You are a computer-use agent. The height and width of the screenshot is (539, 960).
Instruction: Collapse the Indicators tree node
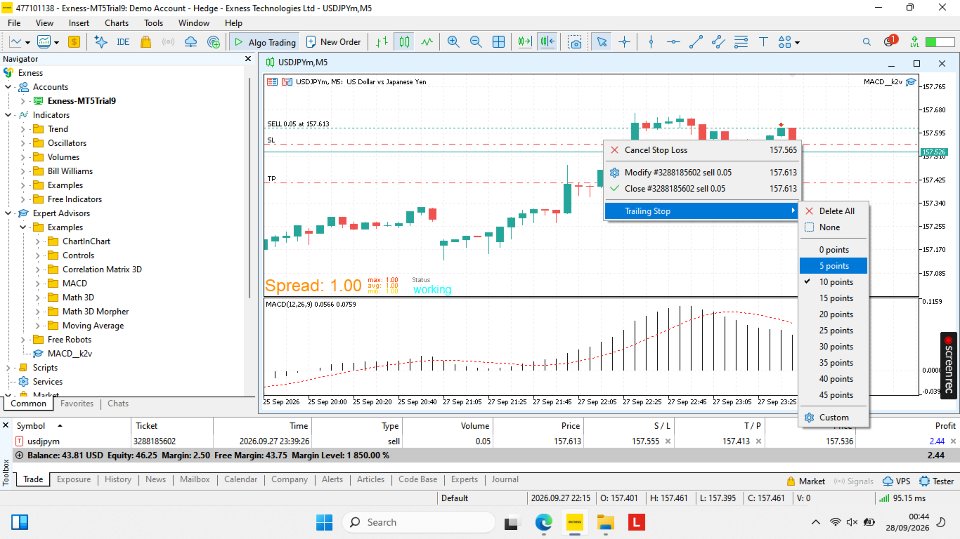click(8, 115)
